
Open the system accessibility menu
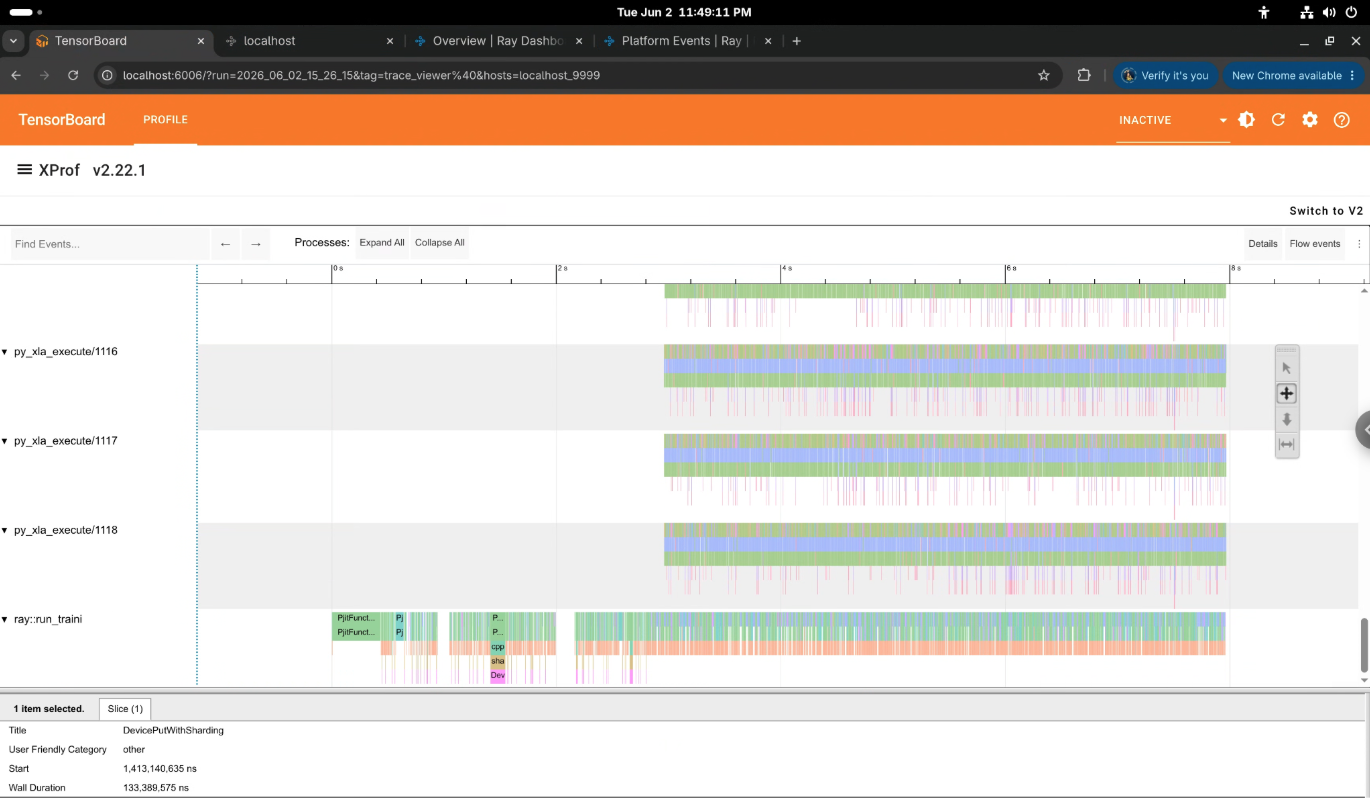(1264, 12)
